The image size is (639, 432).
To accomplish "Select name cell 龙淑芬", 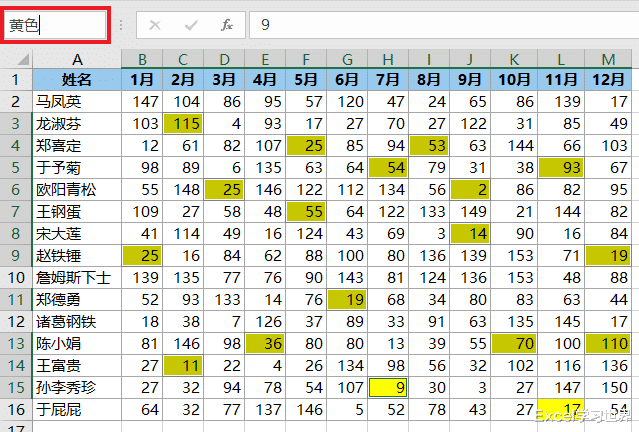I will coord(77,123).
